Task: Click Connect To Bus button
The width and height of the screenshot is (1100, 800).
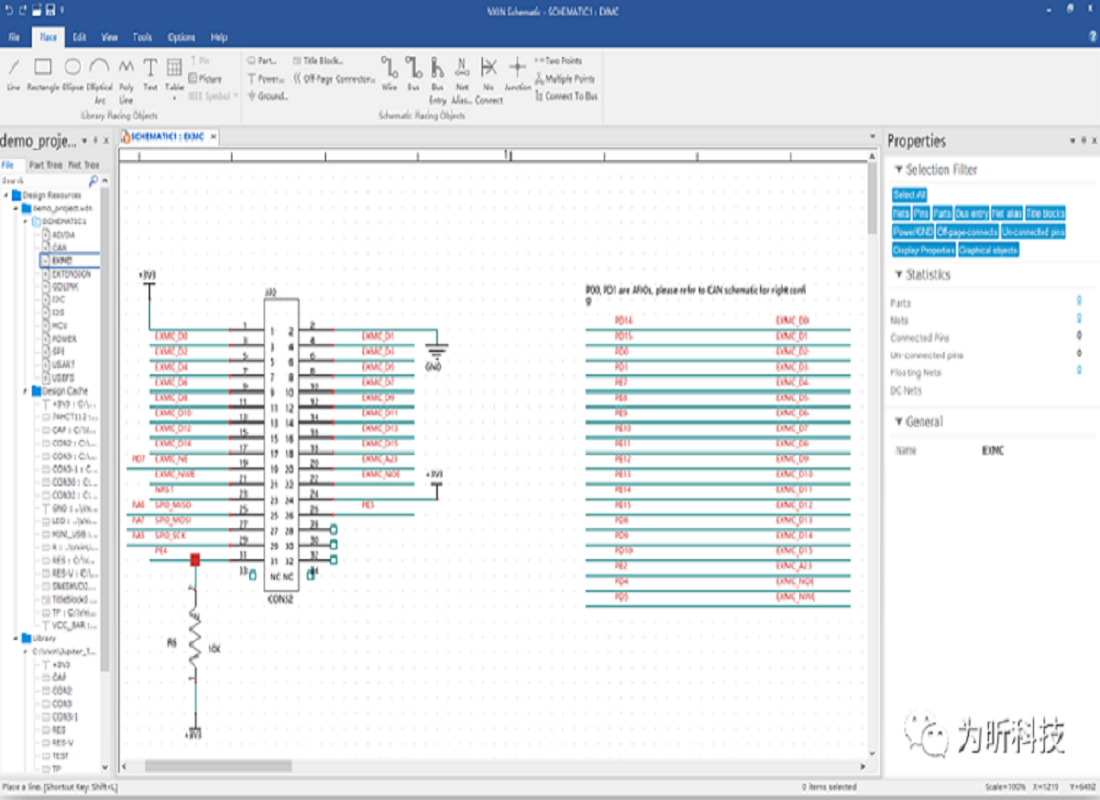Action: click(x=565, y=97)
